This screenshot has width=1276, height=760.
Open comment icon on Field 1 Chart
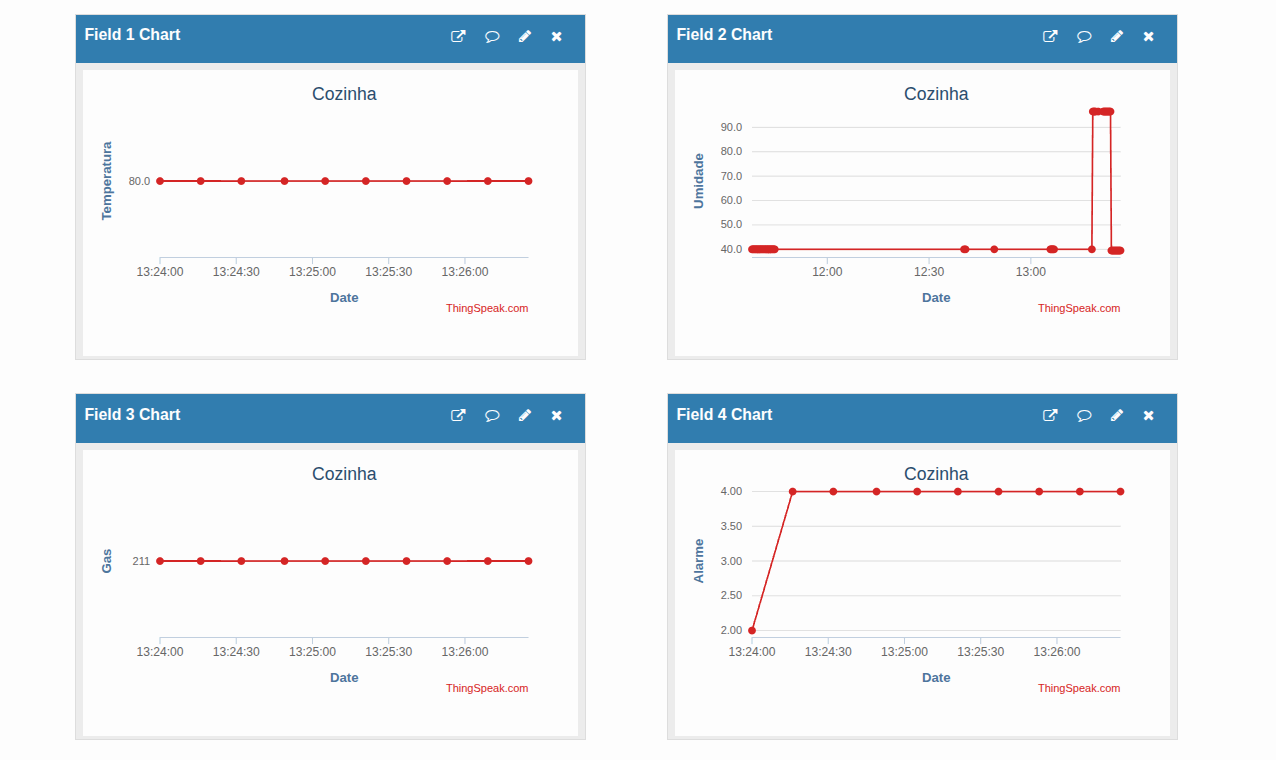point(492,36)
